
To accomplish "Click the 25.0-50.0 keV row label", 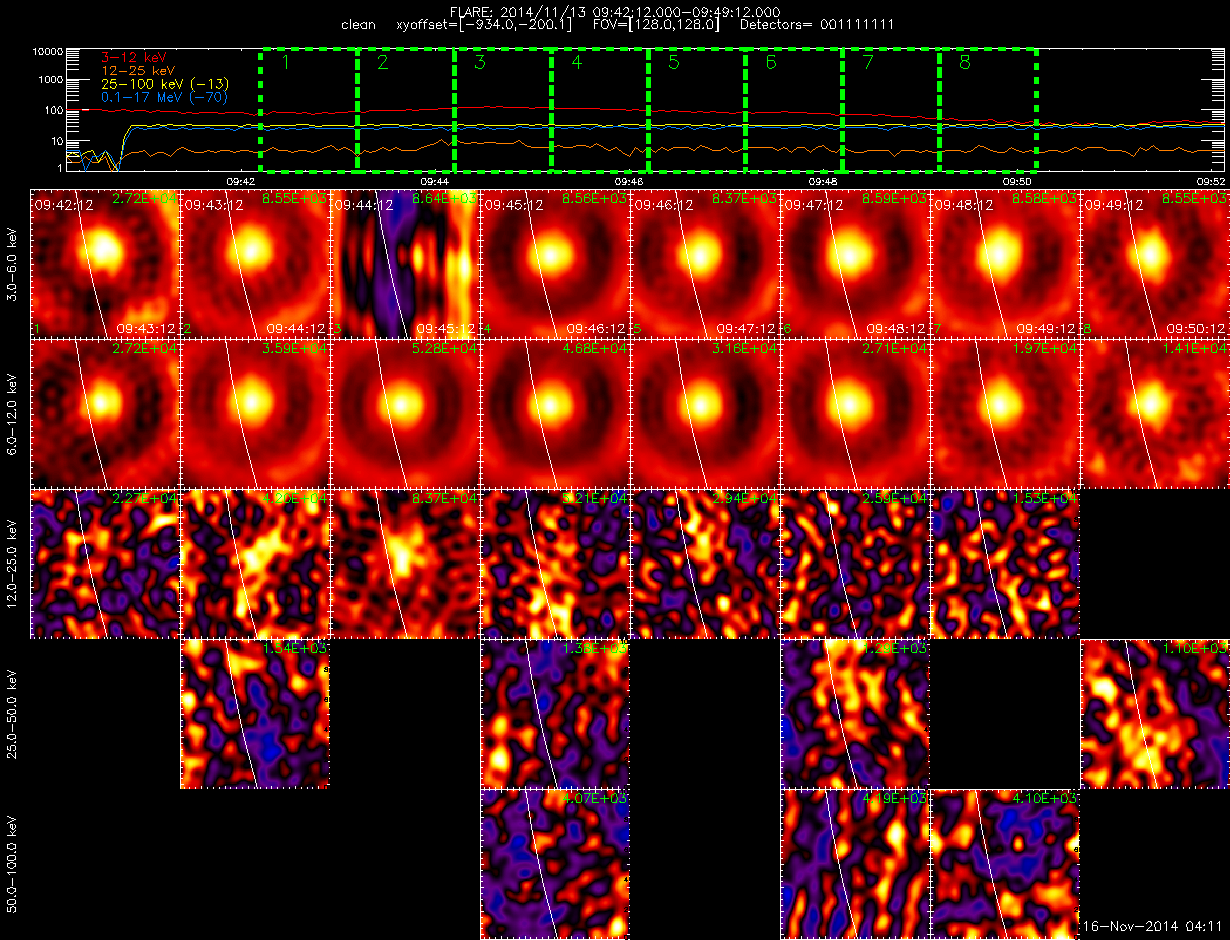I will point(13,713).
